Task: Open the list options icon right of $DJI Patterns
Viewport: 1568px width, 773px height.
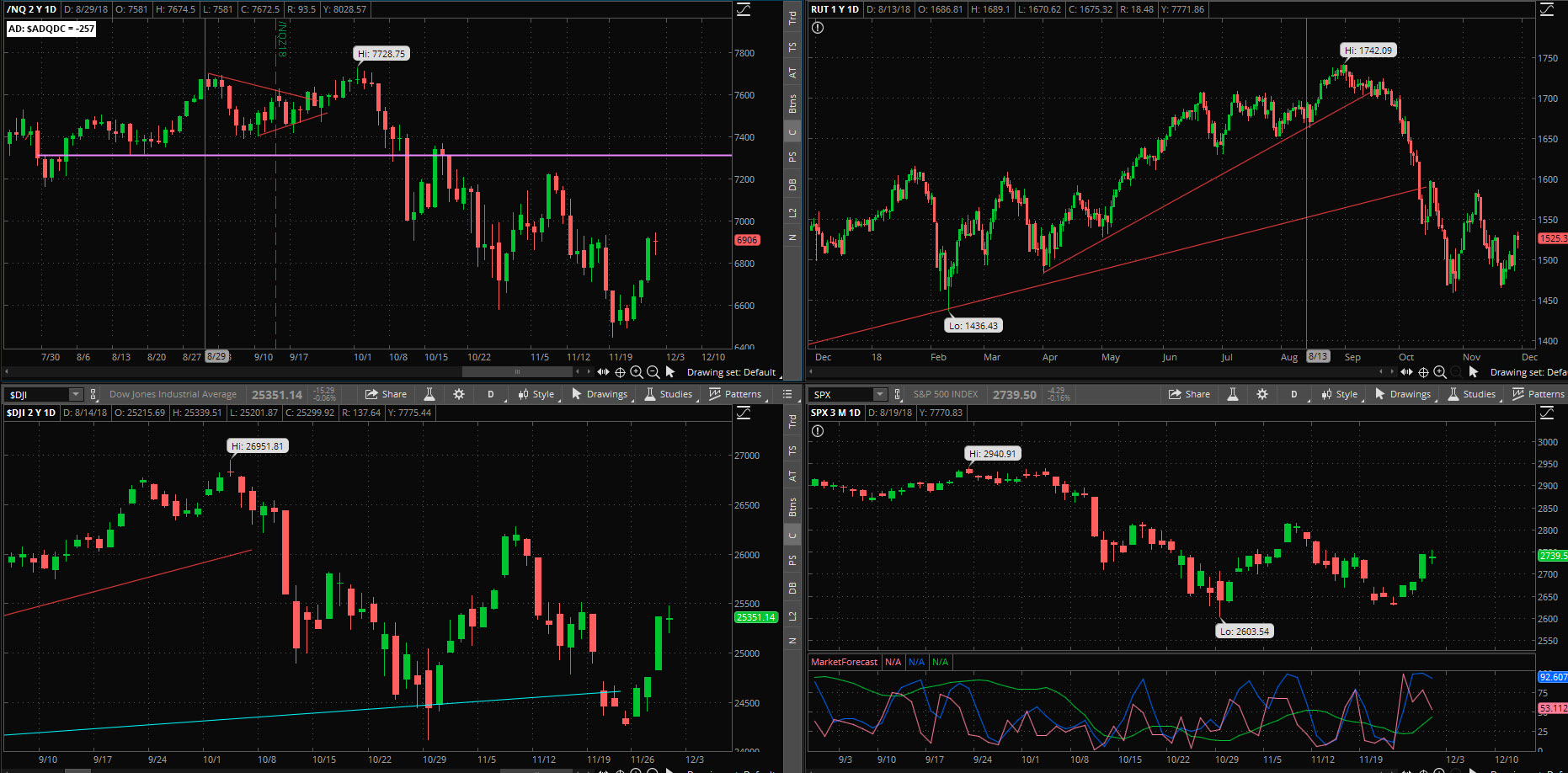Action: (x=787, y=394)
